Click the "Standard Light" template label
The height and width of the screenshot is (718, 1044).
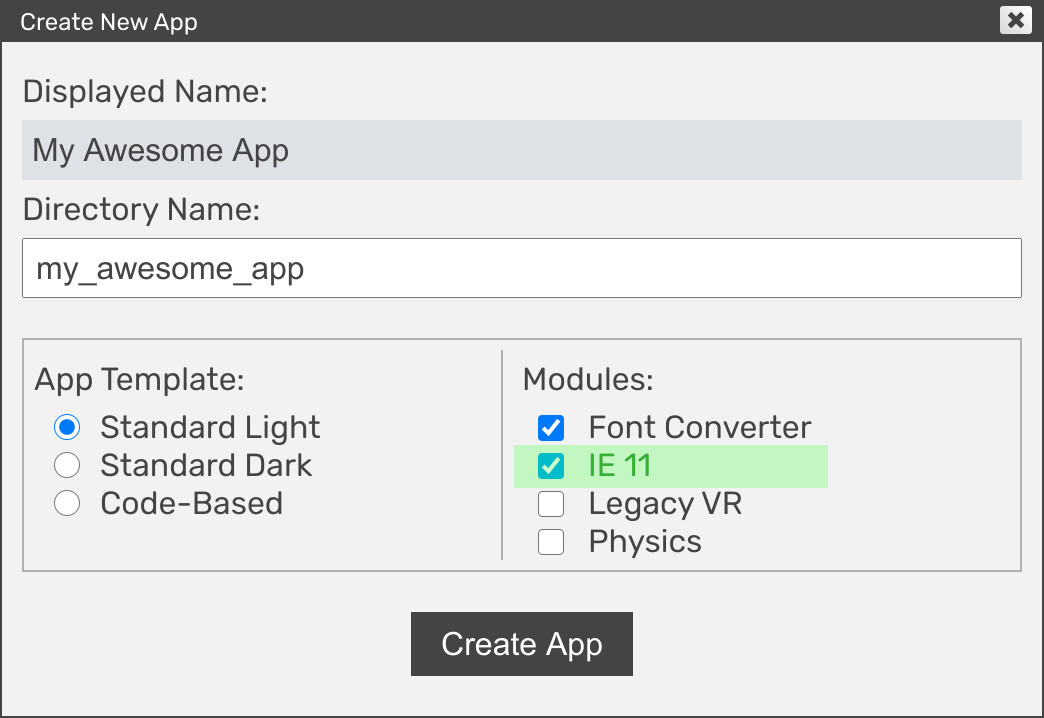[x=210, y=428]
